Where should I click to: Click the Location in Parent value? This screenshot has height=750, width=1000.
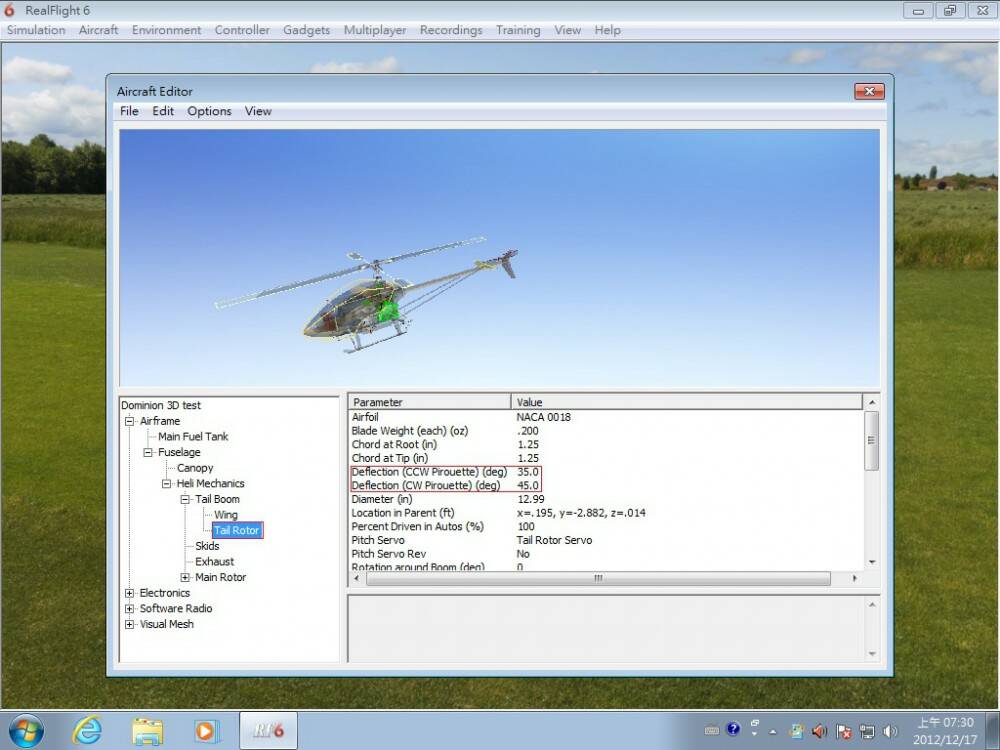coord(581,513)
